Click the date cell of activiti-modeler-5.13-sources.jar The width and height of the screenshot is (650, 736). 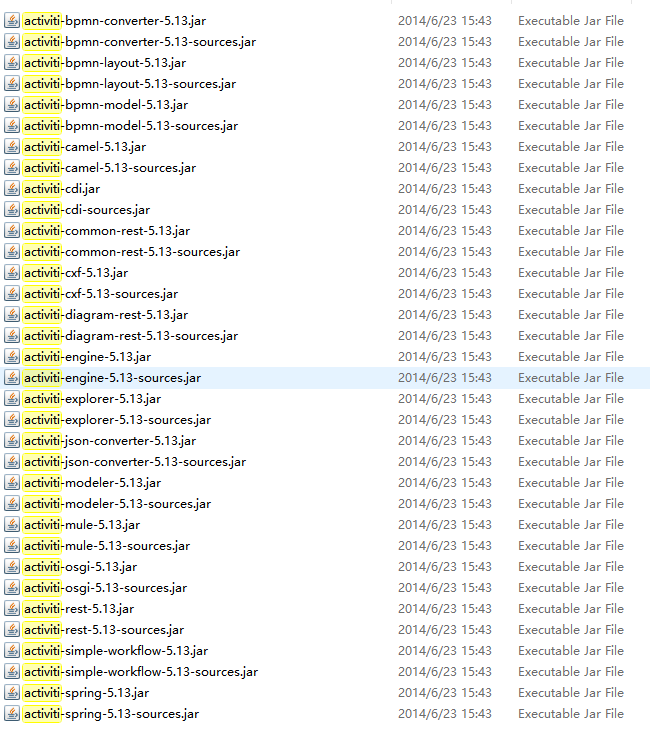tap(445, 504)
